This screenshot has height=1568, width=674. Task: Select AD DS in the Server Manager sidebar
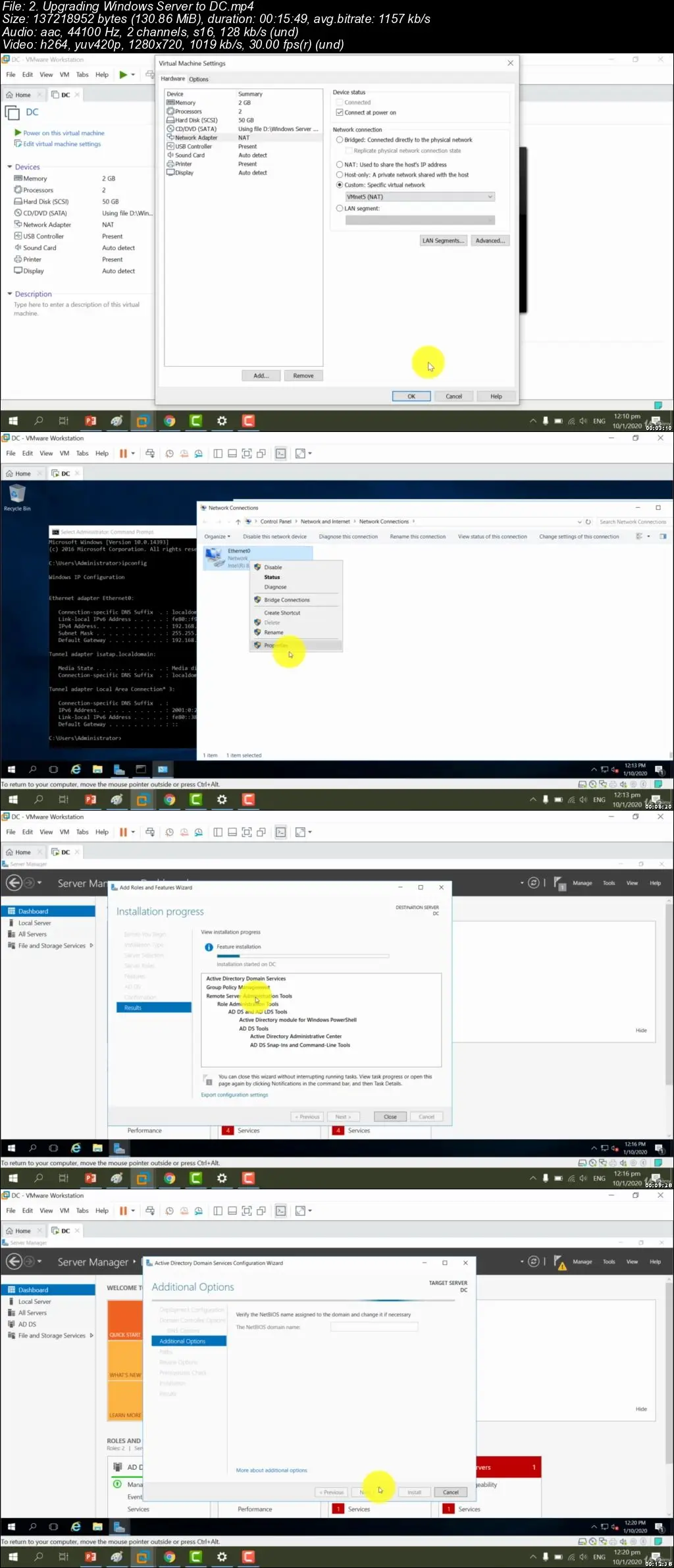28,1324
